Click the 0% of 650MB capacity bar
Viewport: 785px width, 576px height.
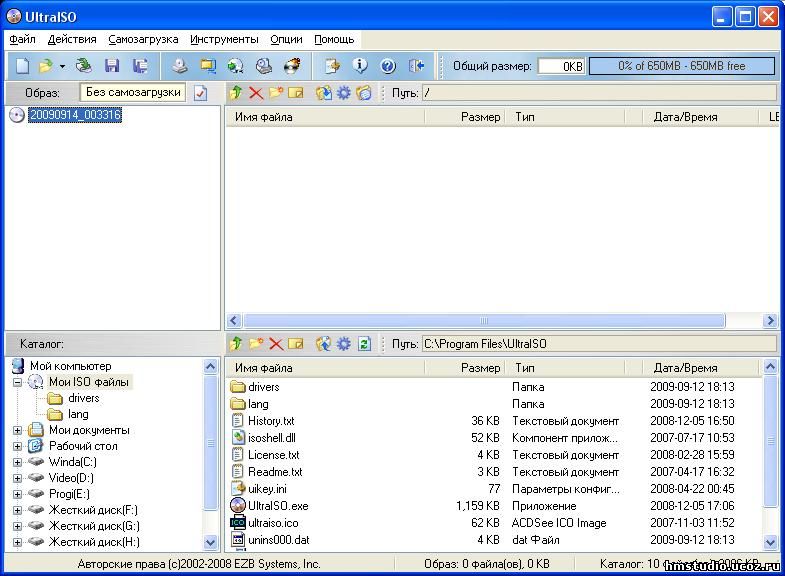[x=682, y=66]
